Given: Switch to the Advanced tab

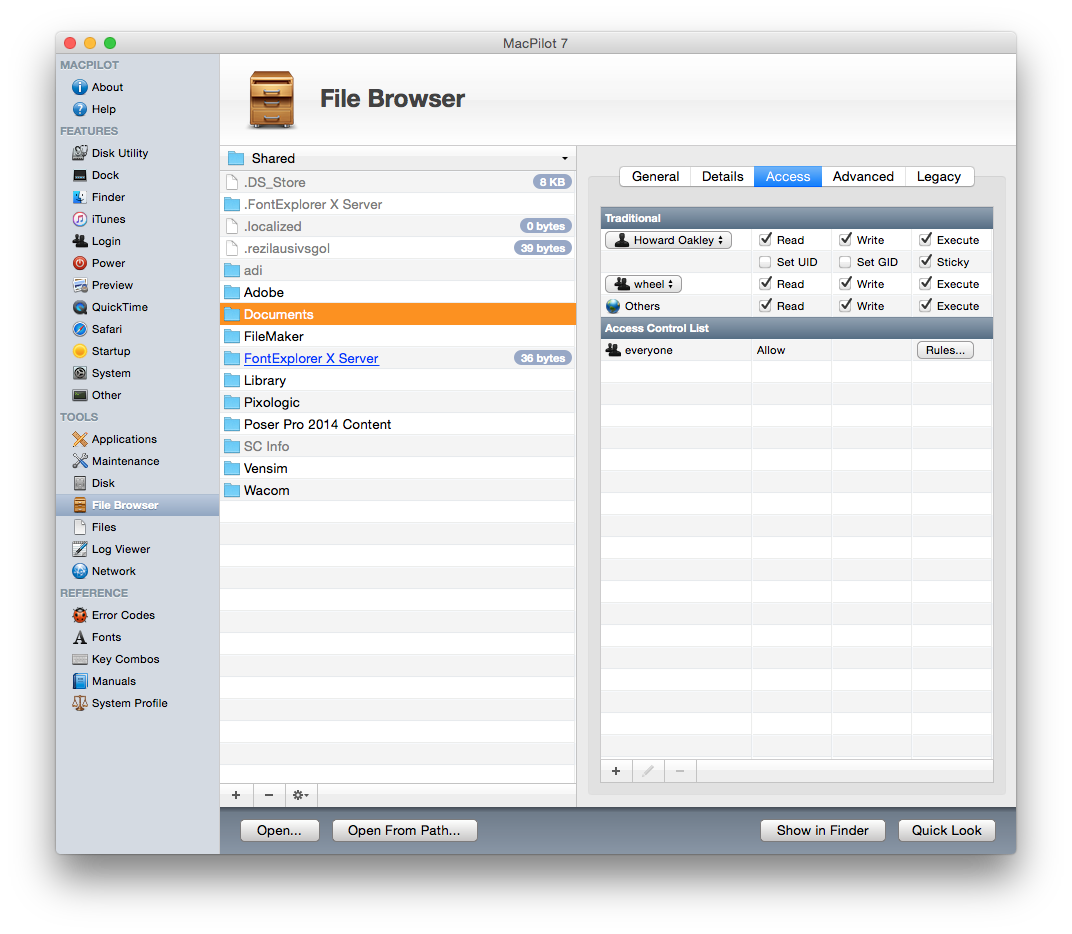Looking at the screenshot, I should pyautogui.click(x=863, y=176).
